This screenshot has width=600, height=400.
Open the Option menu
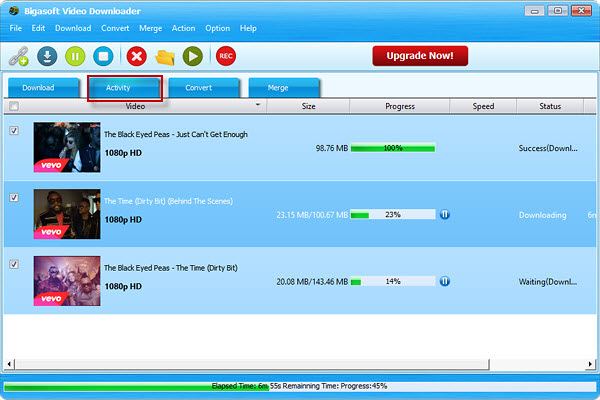(218, 28)
